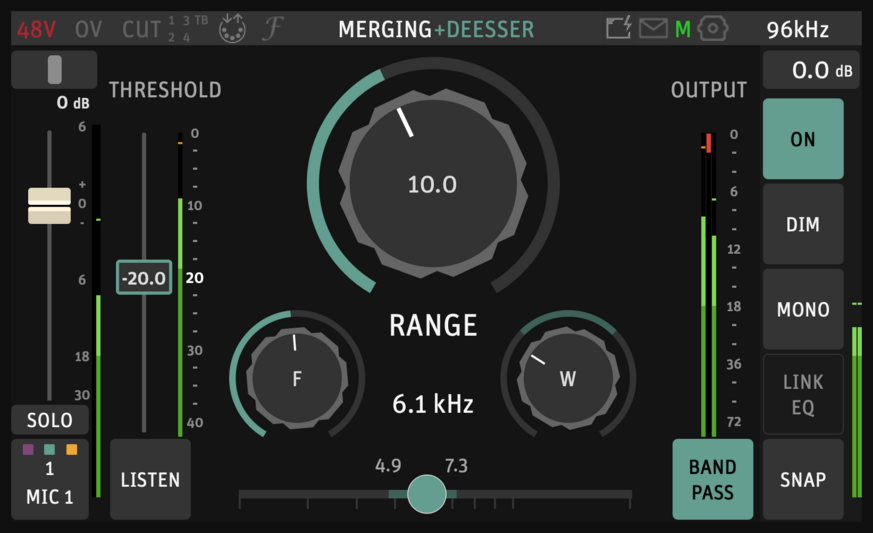Click the F frequency knob
The width and height of the screenshot is (873, 533).
[297, 378]
